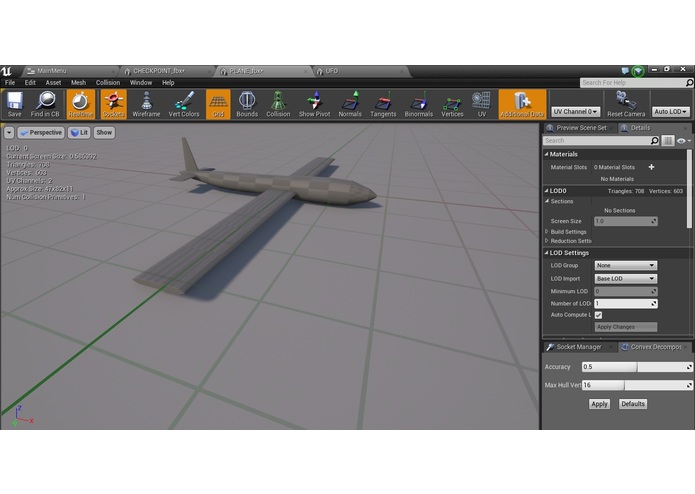Click the Details search magnifier icon

(655, 141)
